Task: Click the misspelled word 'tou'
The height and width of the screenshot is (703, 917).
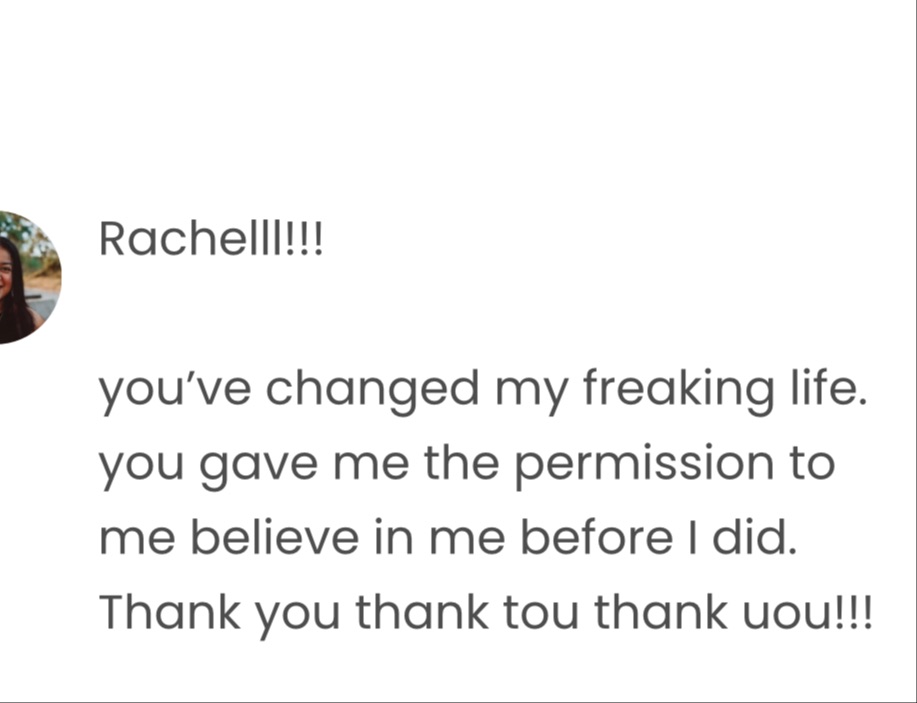Action: point(541,612)
